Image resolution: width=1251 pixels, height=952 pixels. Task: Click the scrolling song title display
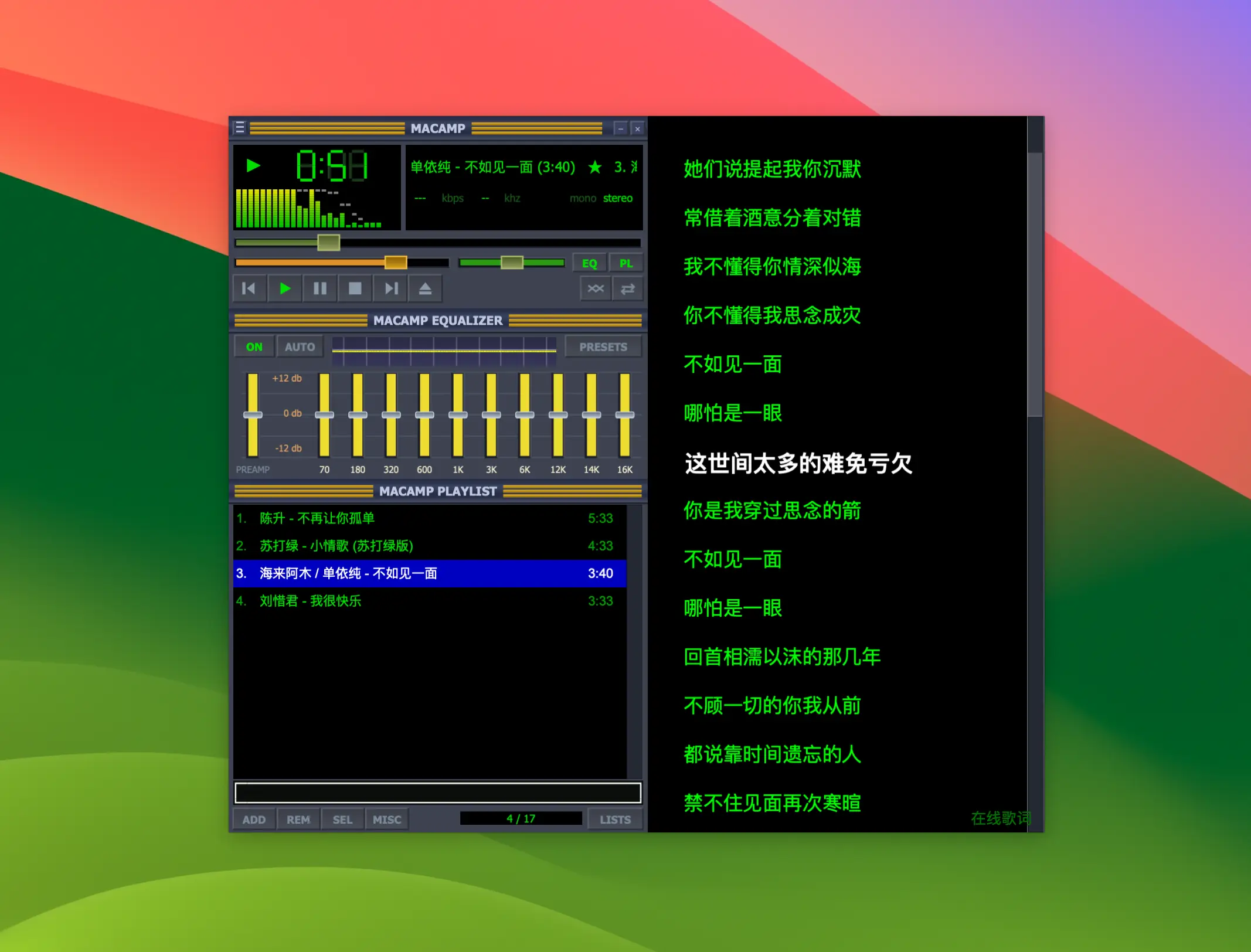[x=523, y=167]
